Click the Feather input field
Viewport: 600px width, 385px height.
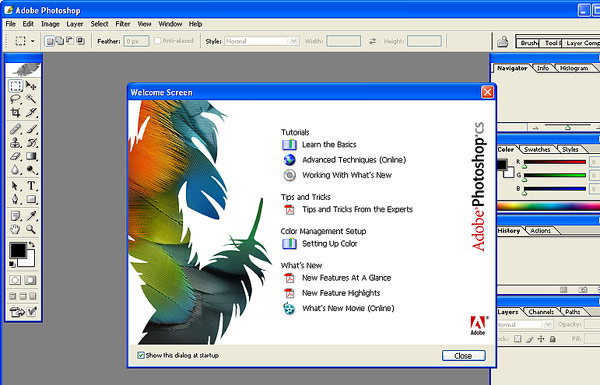136,41
